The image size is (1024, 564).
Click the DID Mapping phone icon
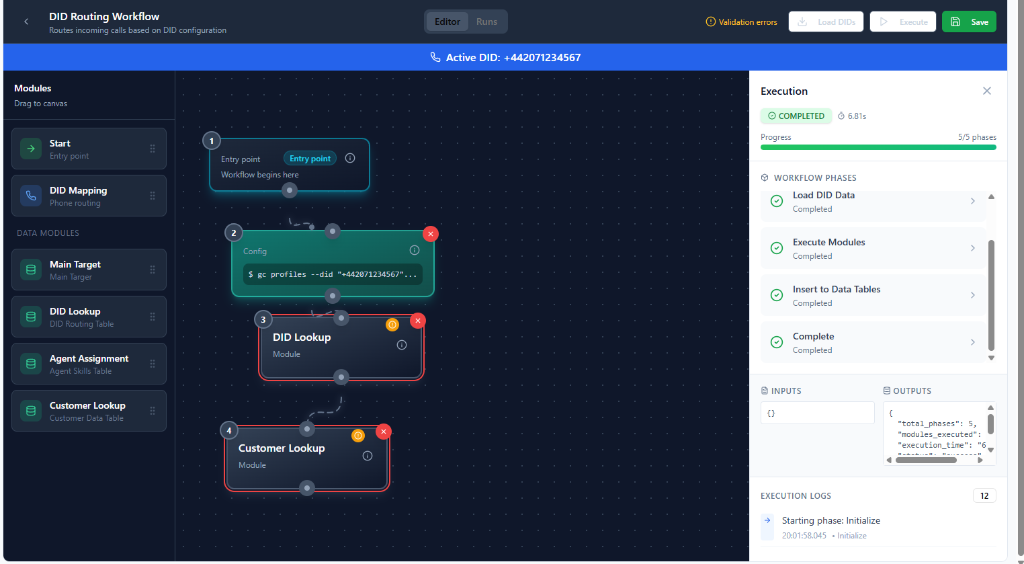[30, 196]
